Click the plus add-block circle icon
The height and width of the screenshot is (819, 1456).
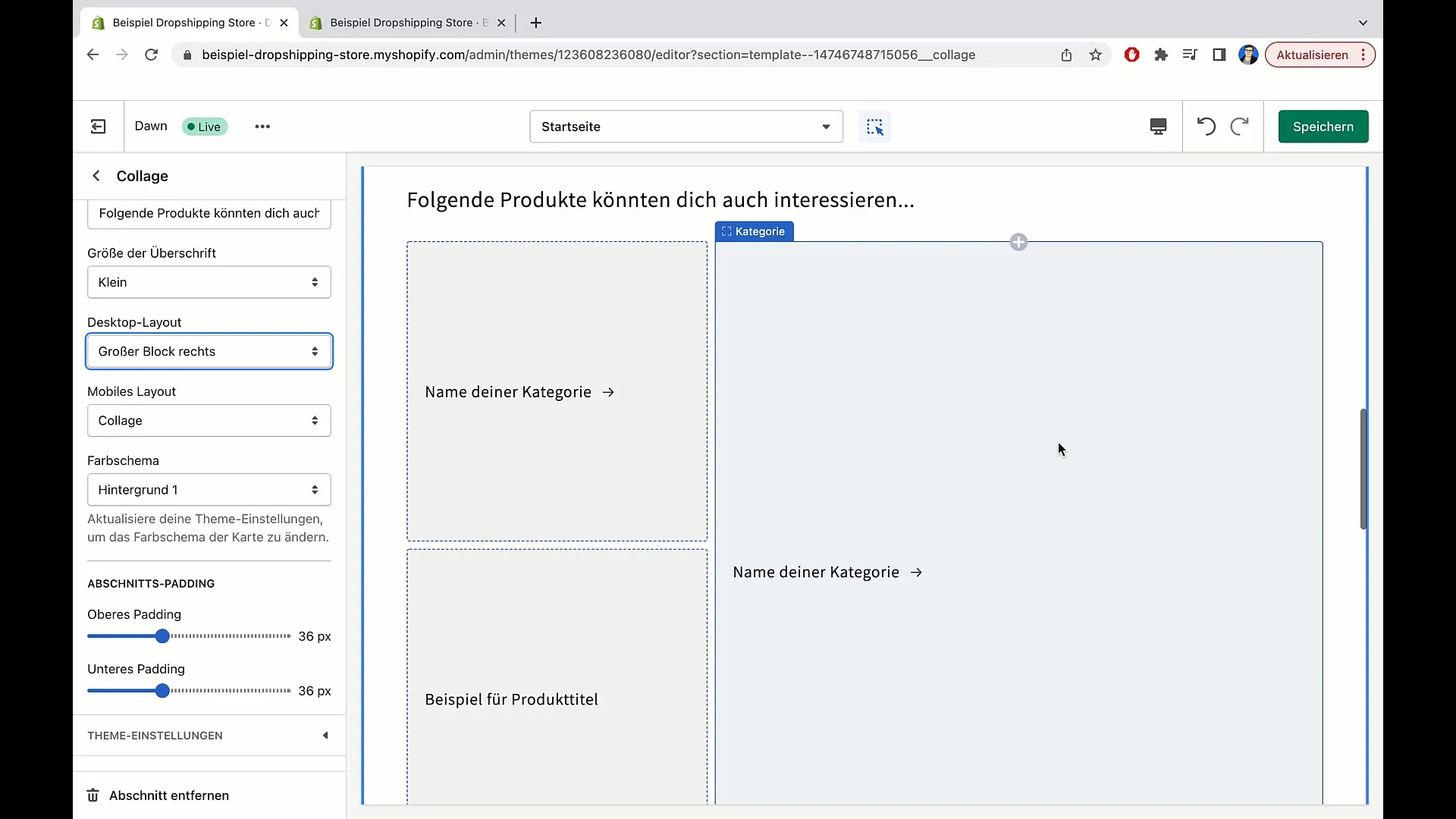[x=1018, y=243]
